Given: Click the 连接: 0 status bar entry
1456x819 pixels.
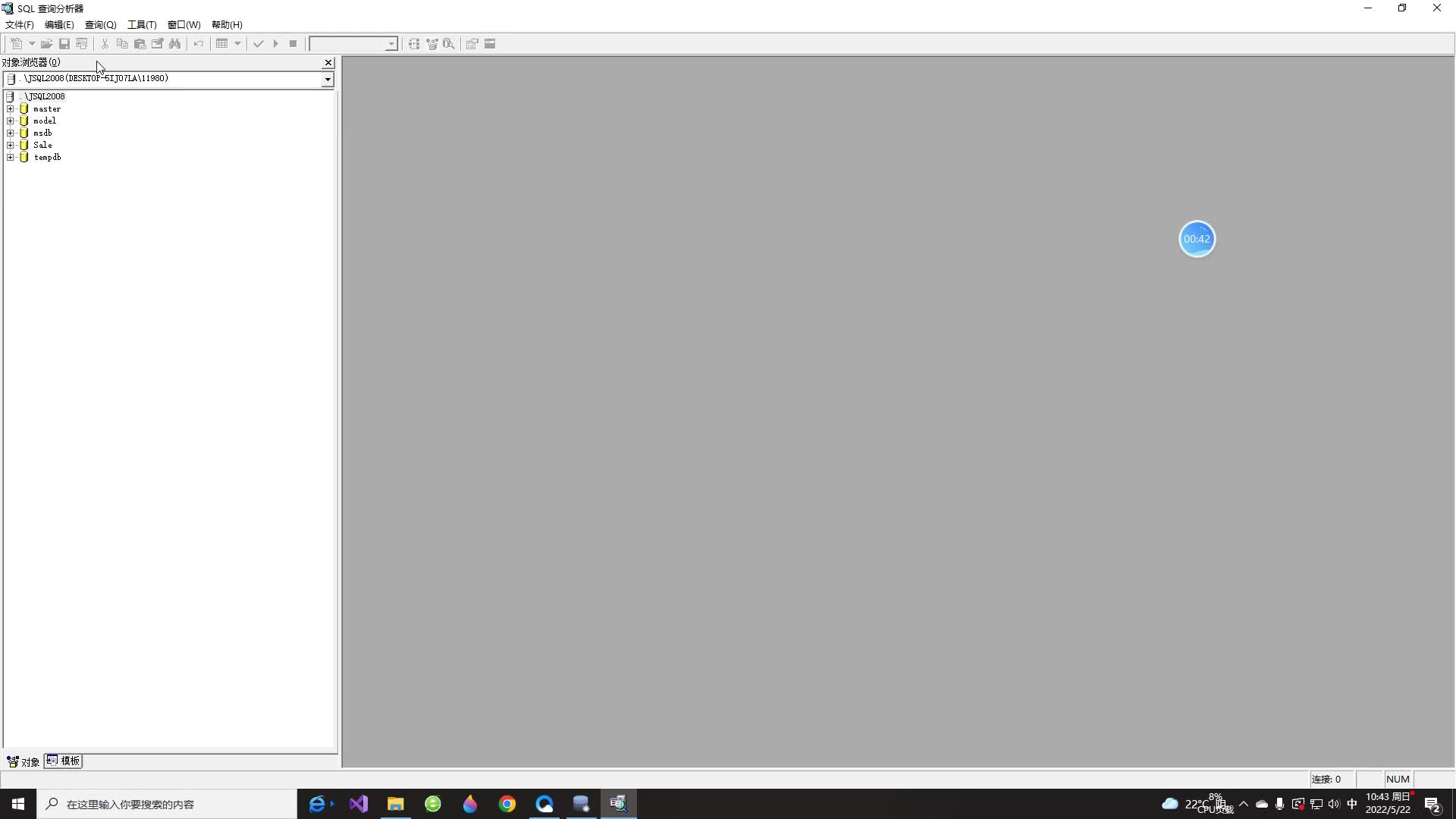Looking at the screenshot, I should point(1332,779).
